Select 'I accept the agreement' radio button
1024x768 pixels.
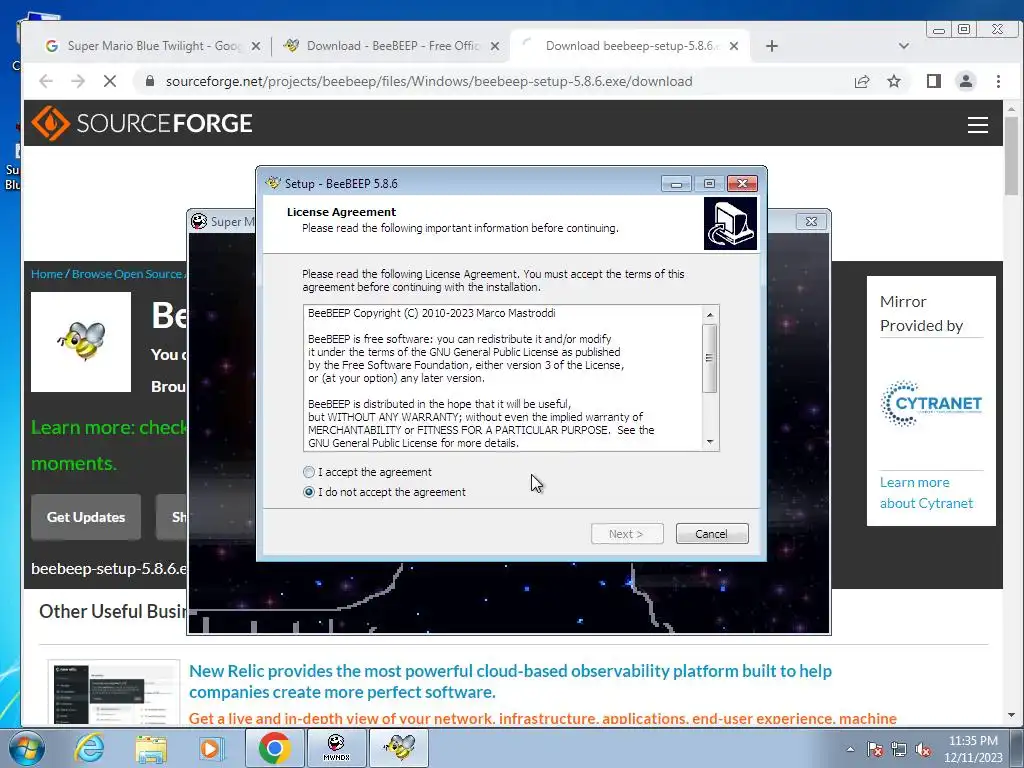[x=309, y=472]
